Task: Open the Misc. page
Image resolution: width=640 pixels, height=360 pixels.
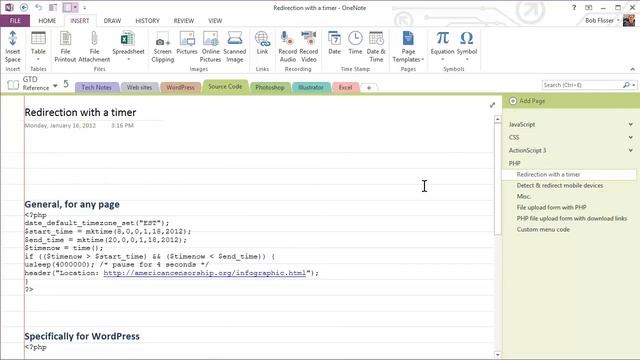Action: tap(524, 196)
